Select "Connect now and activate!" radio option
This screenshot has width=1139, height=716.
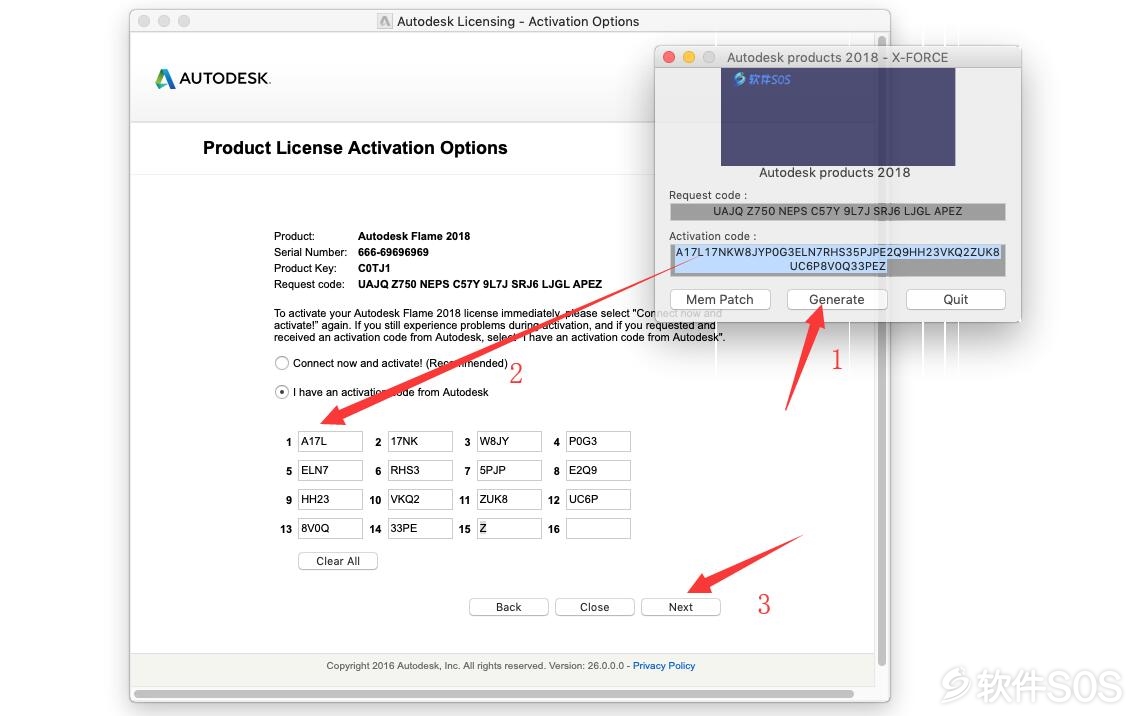282,363
